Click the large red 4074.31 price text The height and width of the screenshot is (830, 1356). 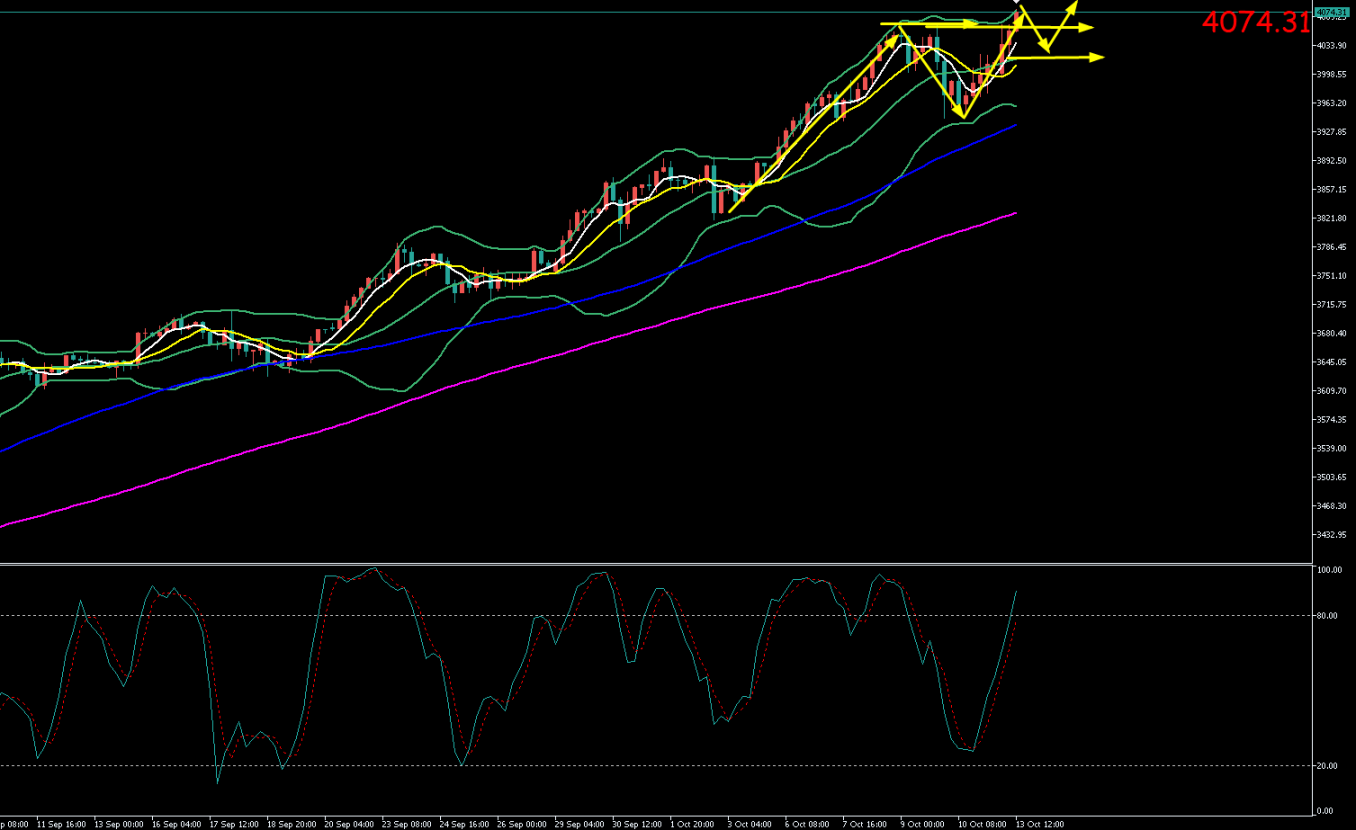point(1254,22)
